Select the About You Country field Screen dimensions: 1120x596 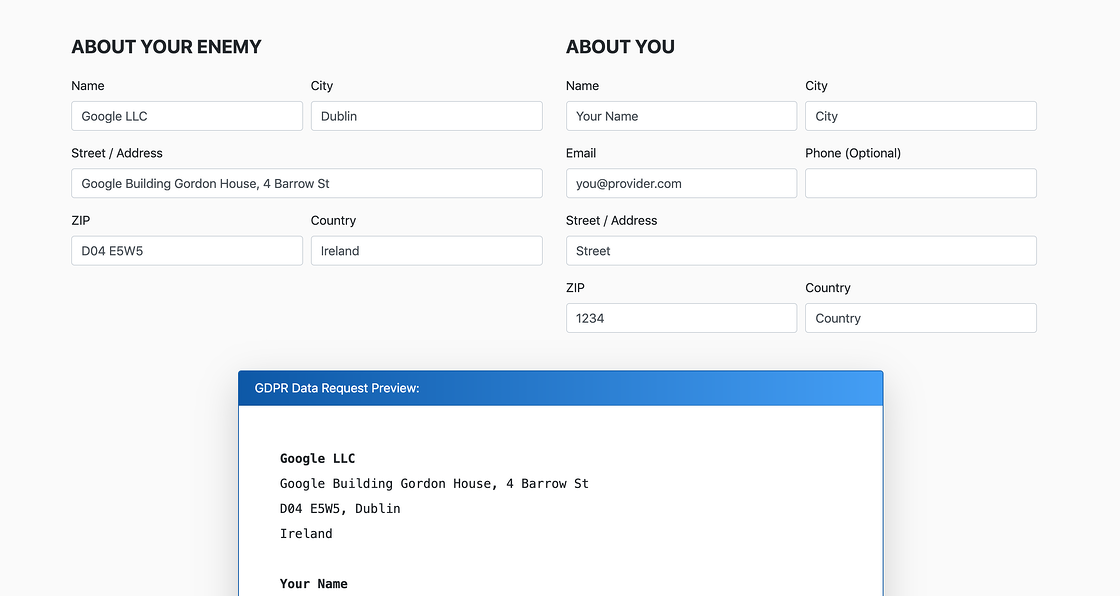click(921, 318)
